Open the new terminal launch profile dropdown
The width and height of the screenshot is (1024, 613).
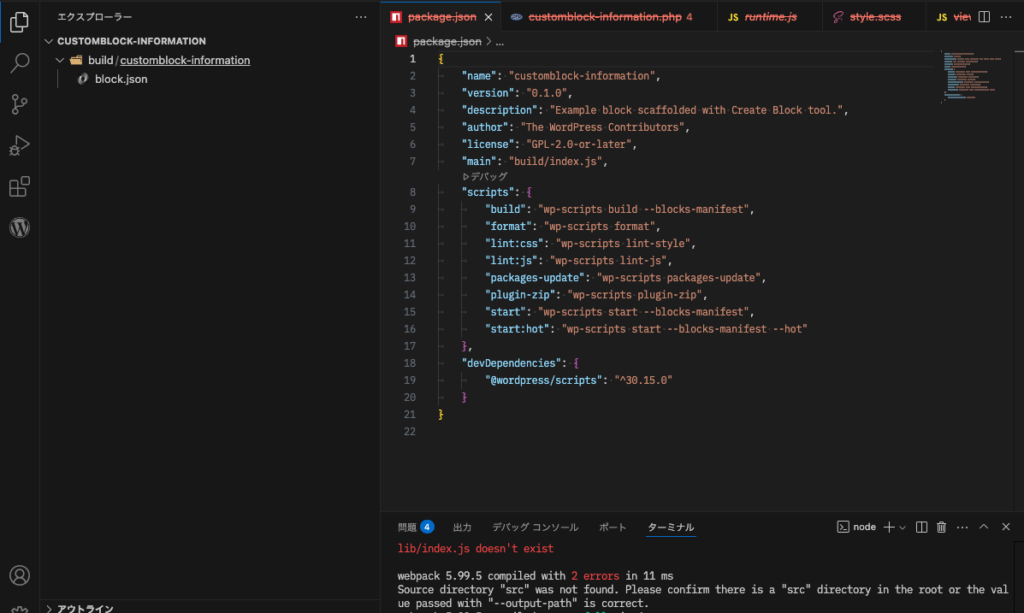click(903, 527)
